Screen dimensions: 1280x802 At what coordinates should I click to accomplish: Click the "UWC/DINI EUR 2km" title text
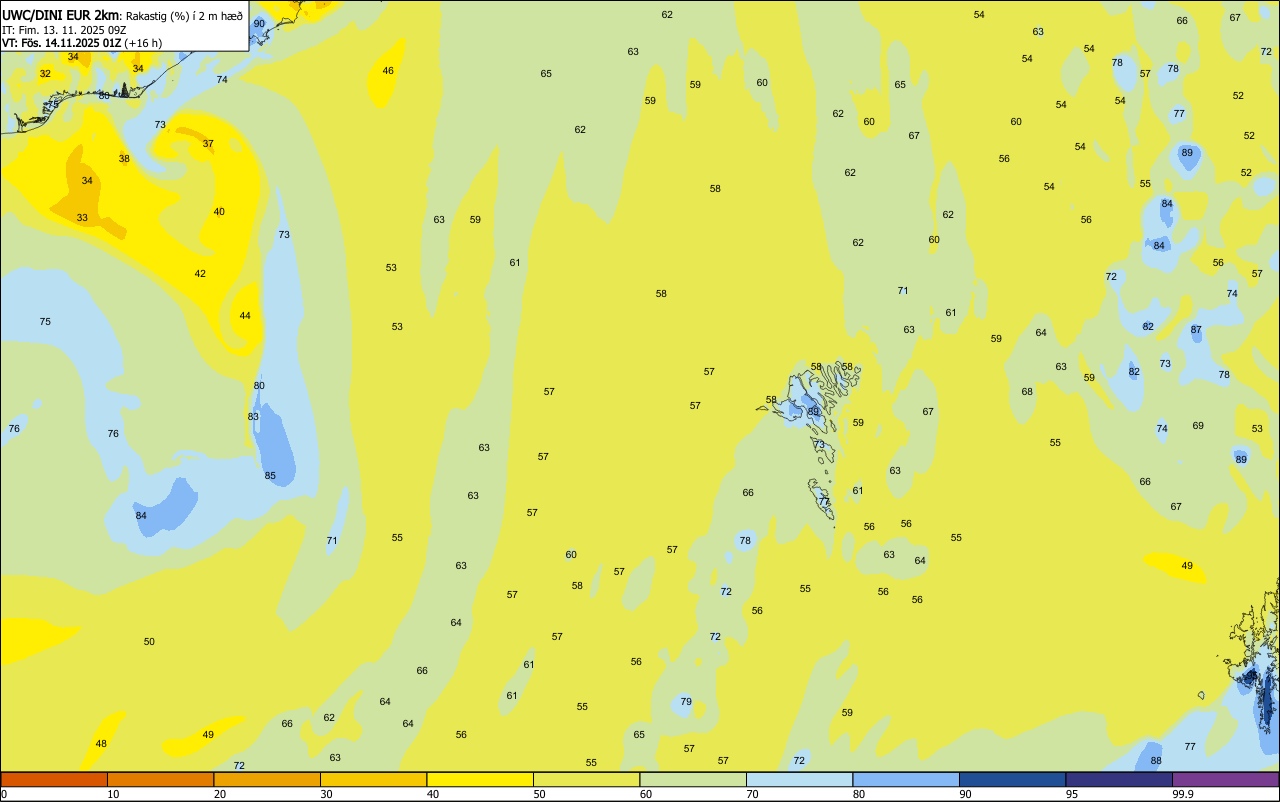(x=61, y=14)
